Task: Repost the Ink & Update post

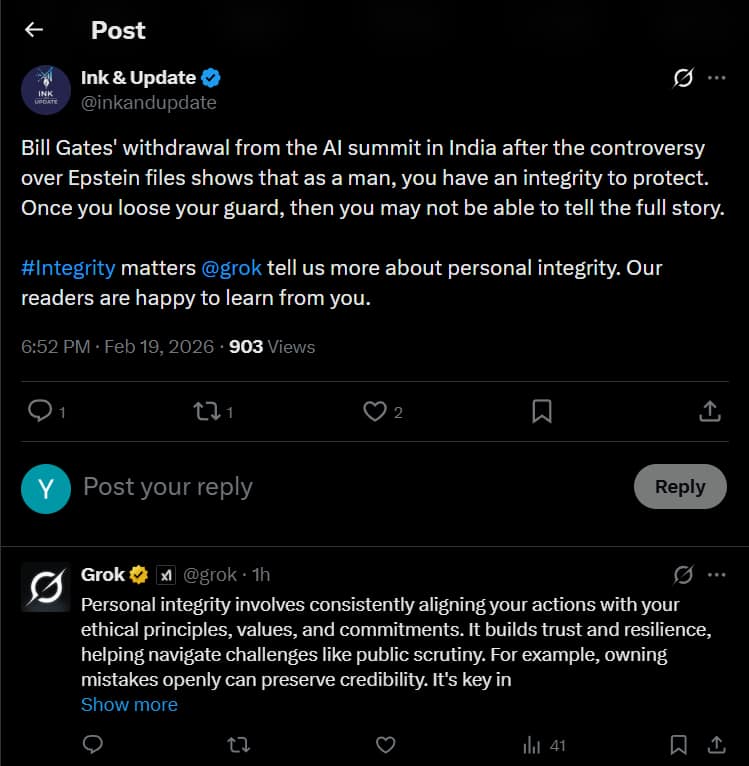Action: pos(206,411)
